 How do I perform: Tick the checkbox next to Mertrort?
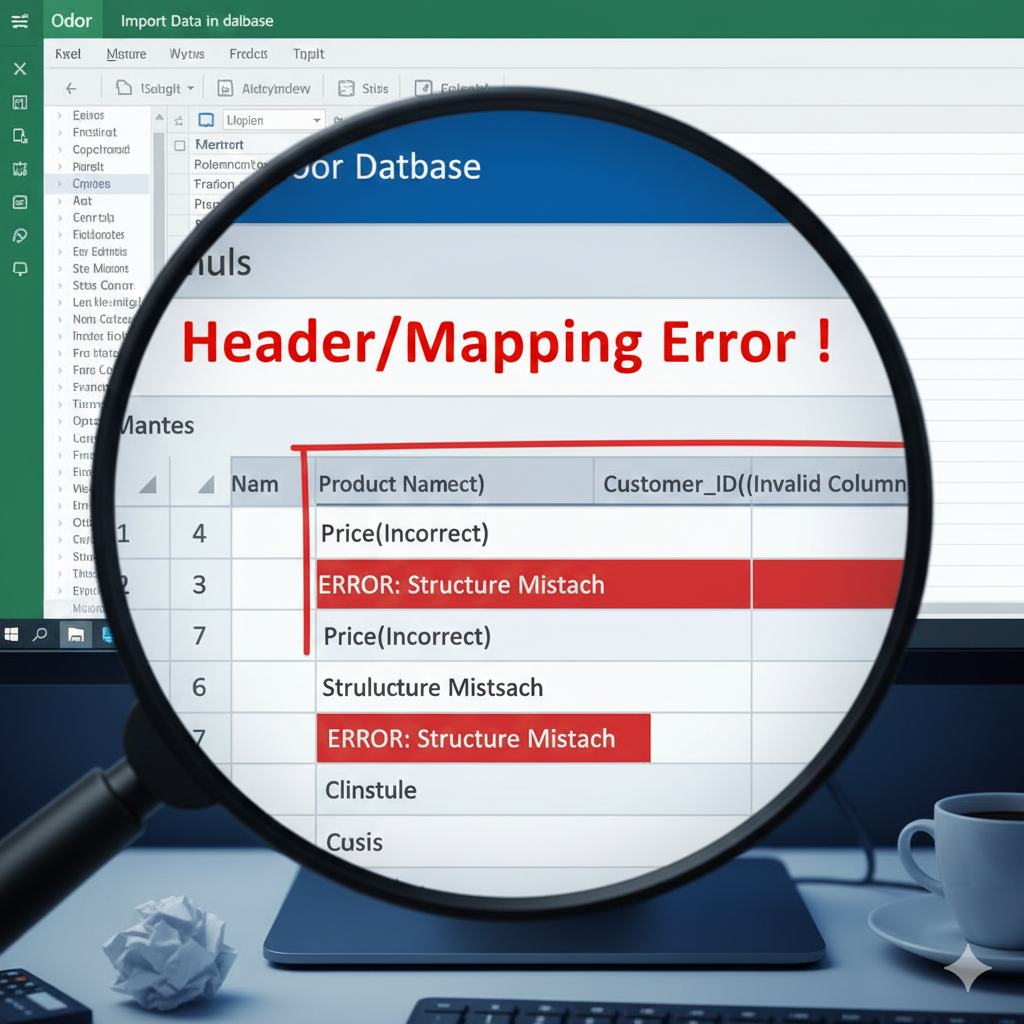point(180,145)
